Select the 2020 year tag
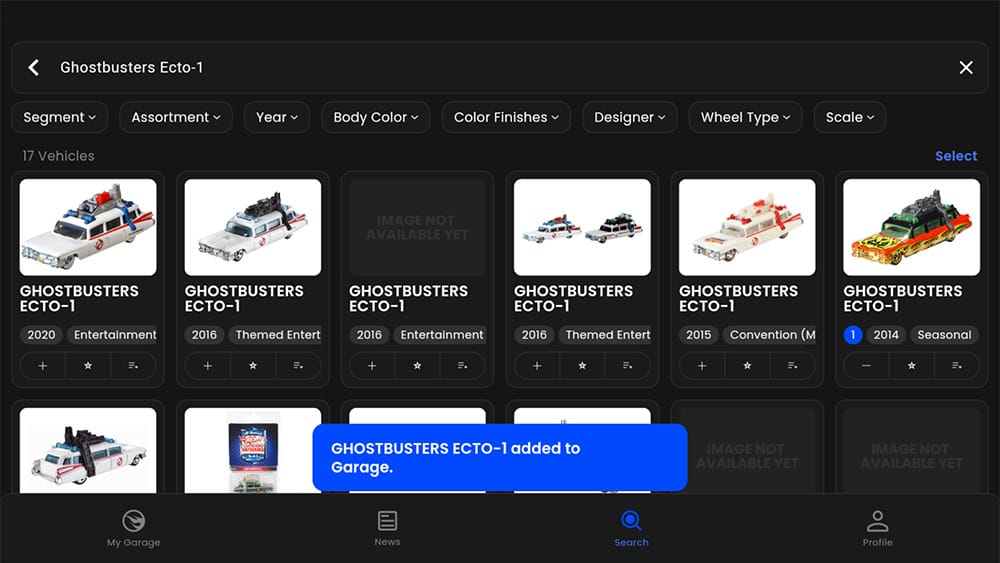Image resolution: width=1000 pixels, height=563 pixels. [41, 335]
